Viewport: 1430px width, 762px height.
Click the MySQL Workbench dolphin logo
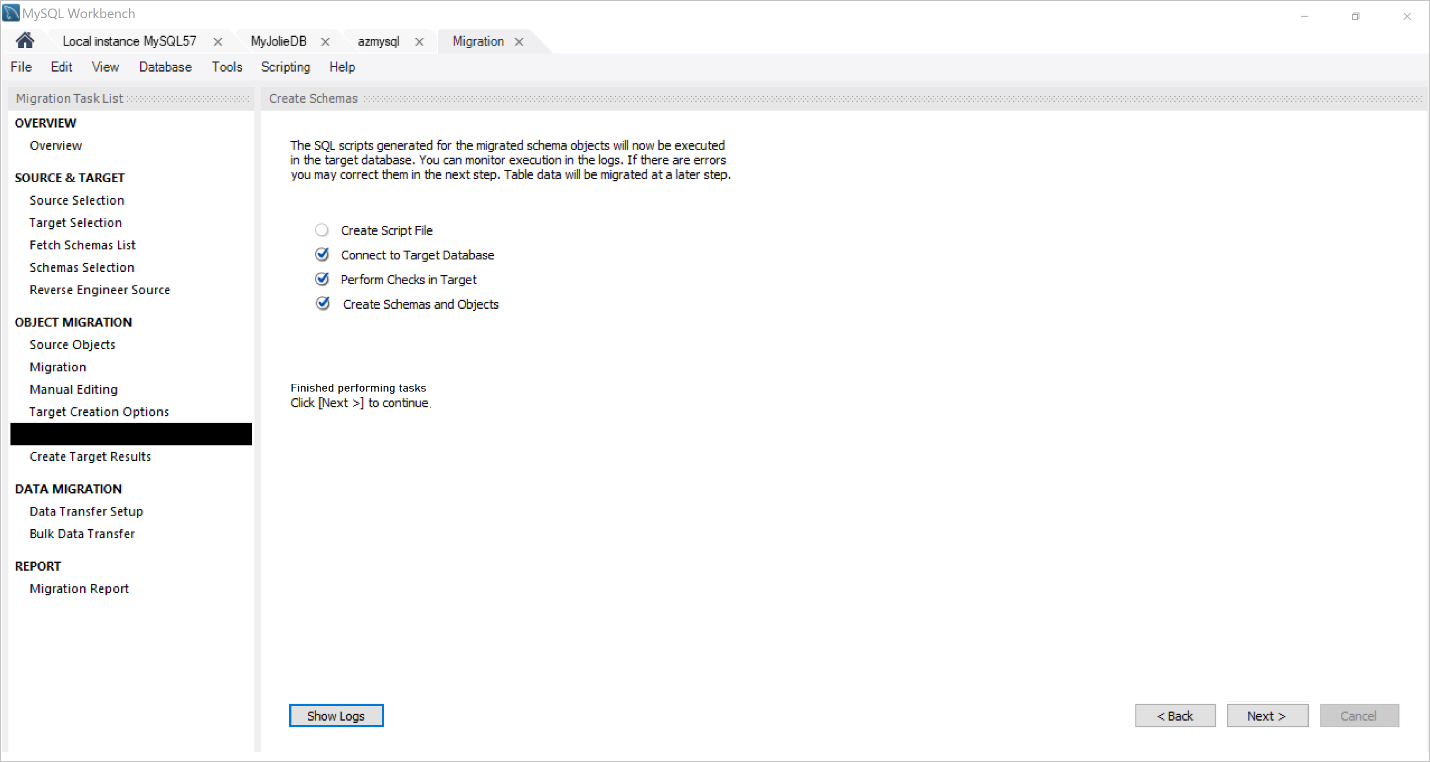point(11,14)
